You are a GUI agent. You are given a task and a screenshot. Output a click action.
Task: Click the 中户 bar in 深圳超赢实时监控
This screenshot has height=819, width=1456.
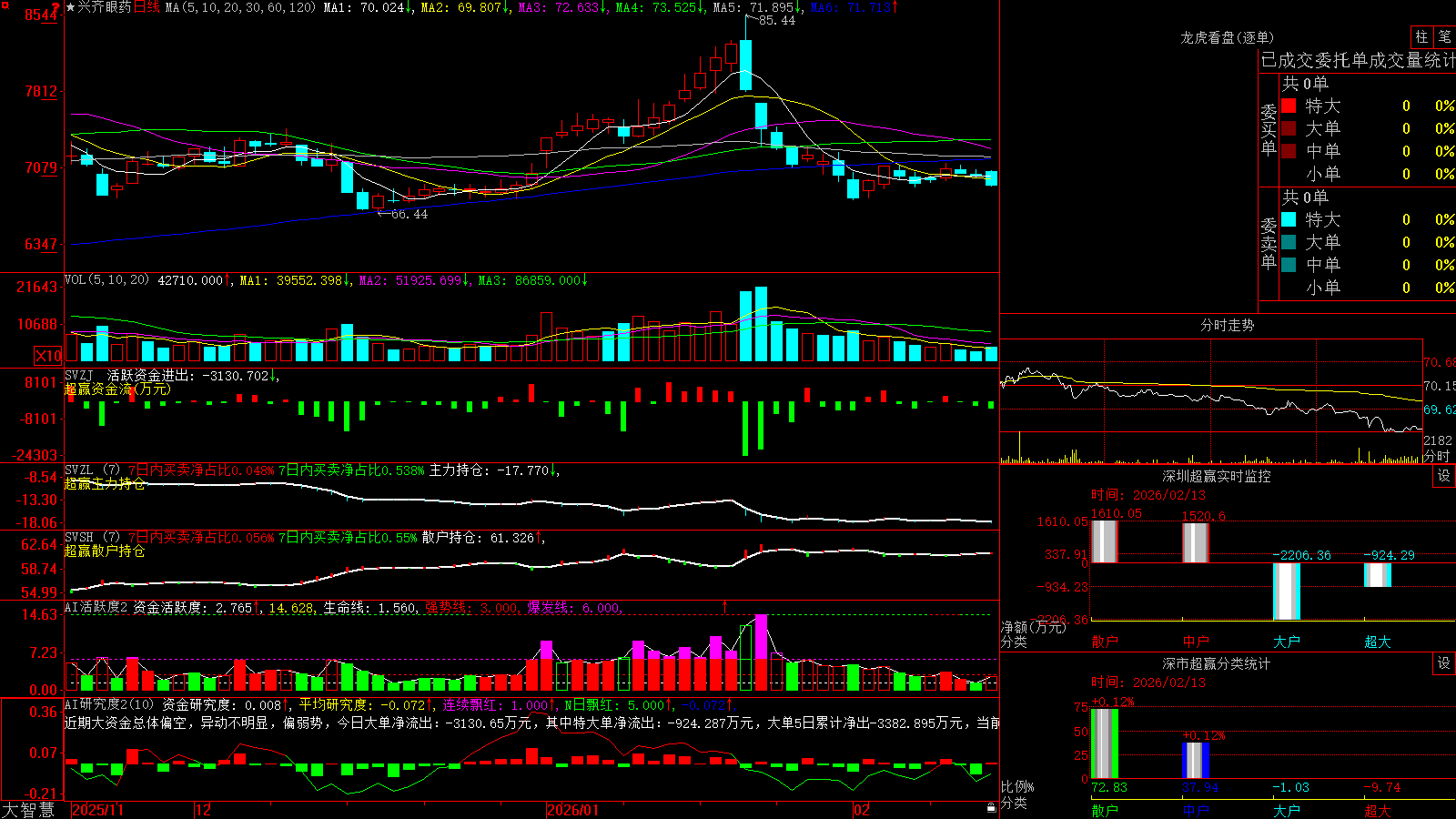[1195, 543]
